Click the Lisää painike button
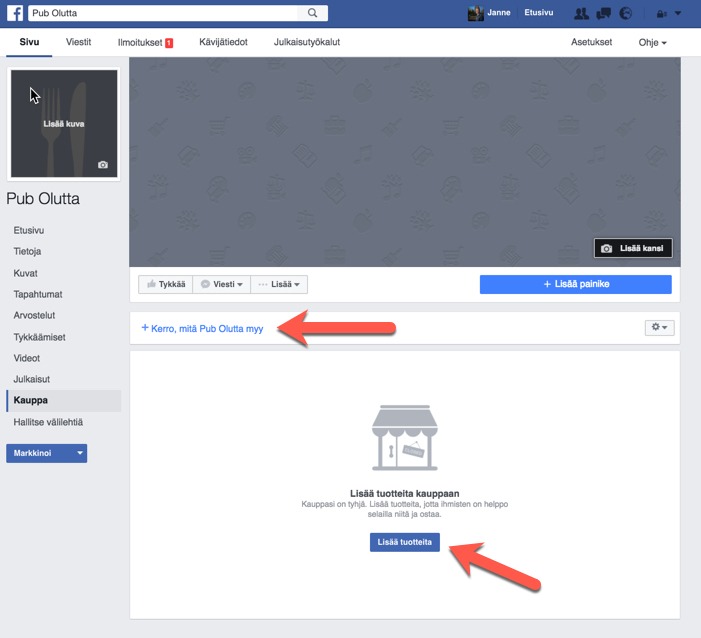The image size is (701, 638). [x=575, y=284]
